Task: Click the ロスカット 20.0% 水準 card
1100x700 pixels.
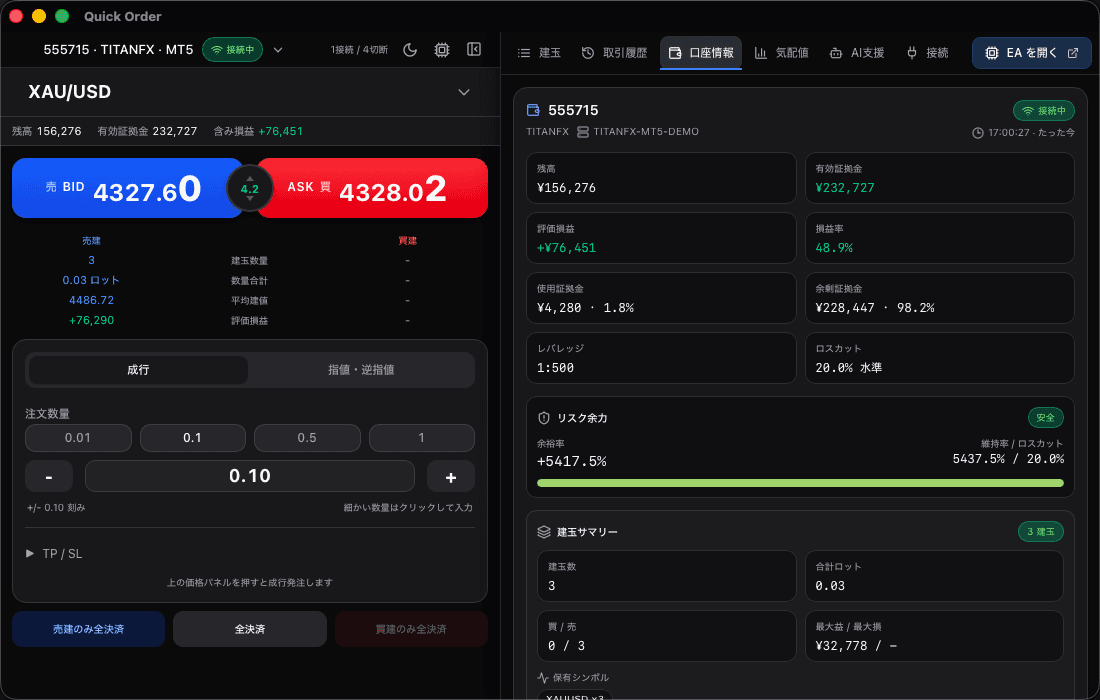Action: click(939, 358)
